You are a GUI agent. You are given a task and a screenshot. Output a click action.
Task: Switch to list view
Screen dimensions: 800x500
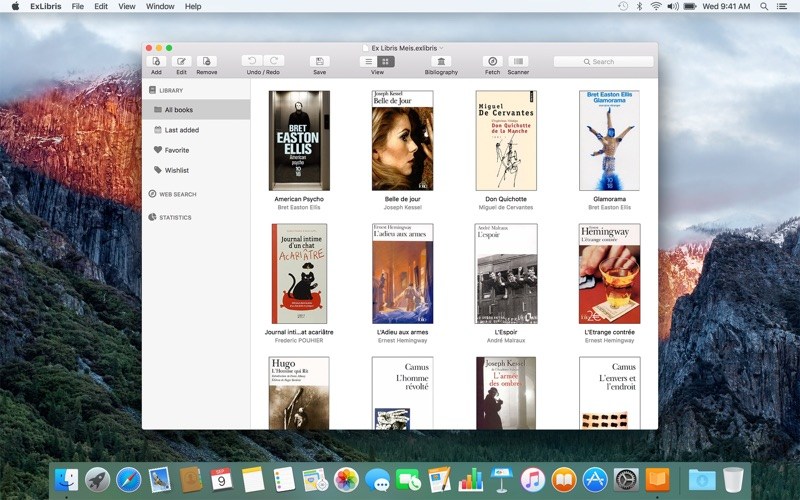368,61
